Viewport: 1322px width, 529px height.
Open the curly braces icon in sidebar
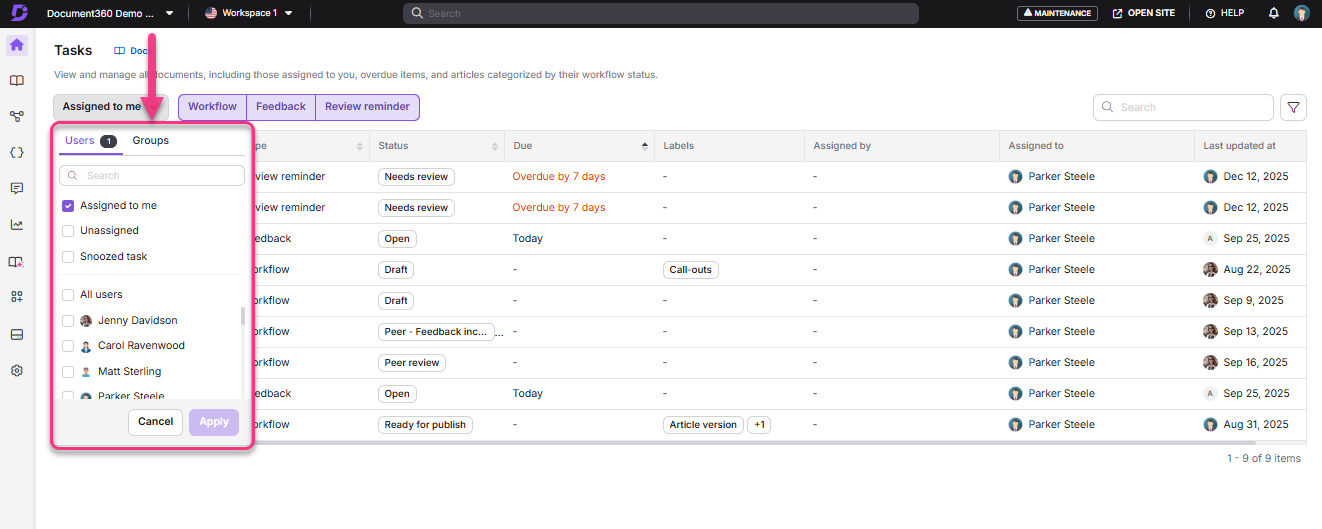[17, 152]
